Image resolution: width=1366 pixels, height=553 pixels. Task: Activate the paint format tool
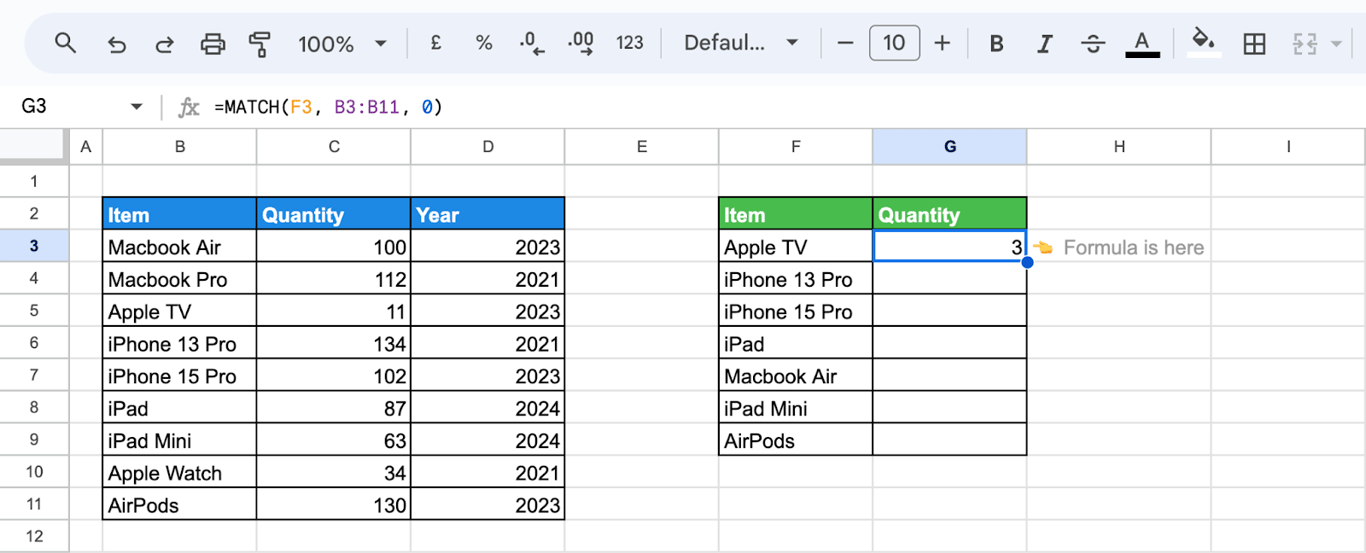260,44
